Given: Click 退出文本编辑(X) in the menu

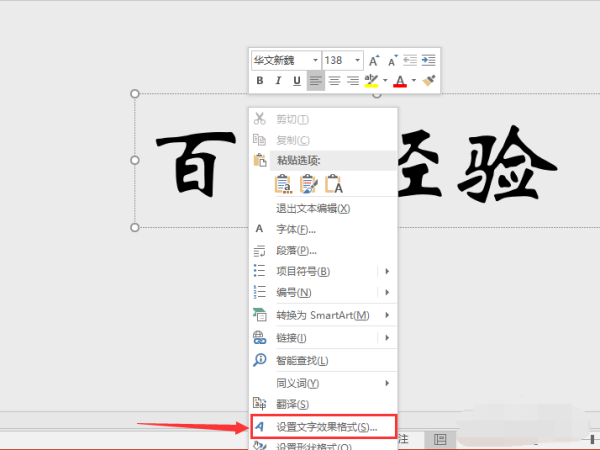Looking at the screenshot, I should 312,208.
